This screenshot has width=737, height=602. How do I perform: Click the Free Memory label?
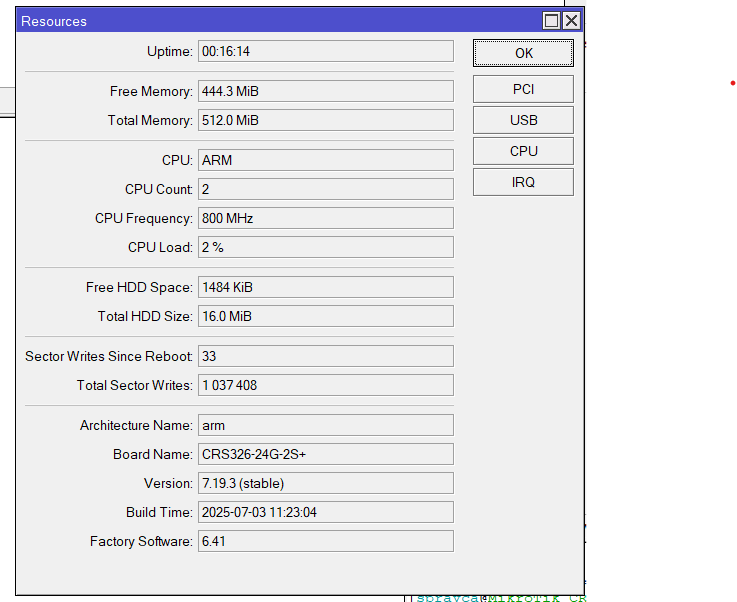151,91
